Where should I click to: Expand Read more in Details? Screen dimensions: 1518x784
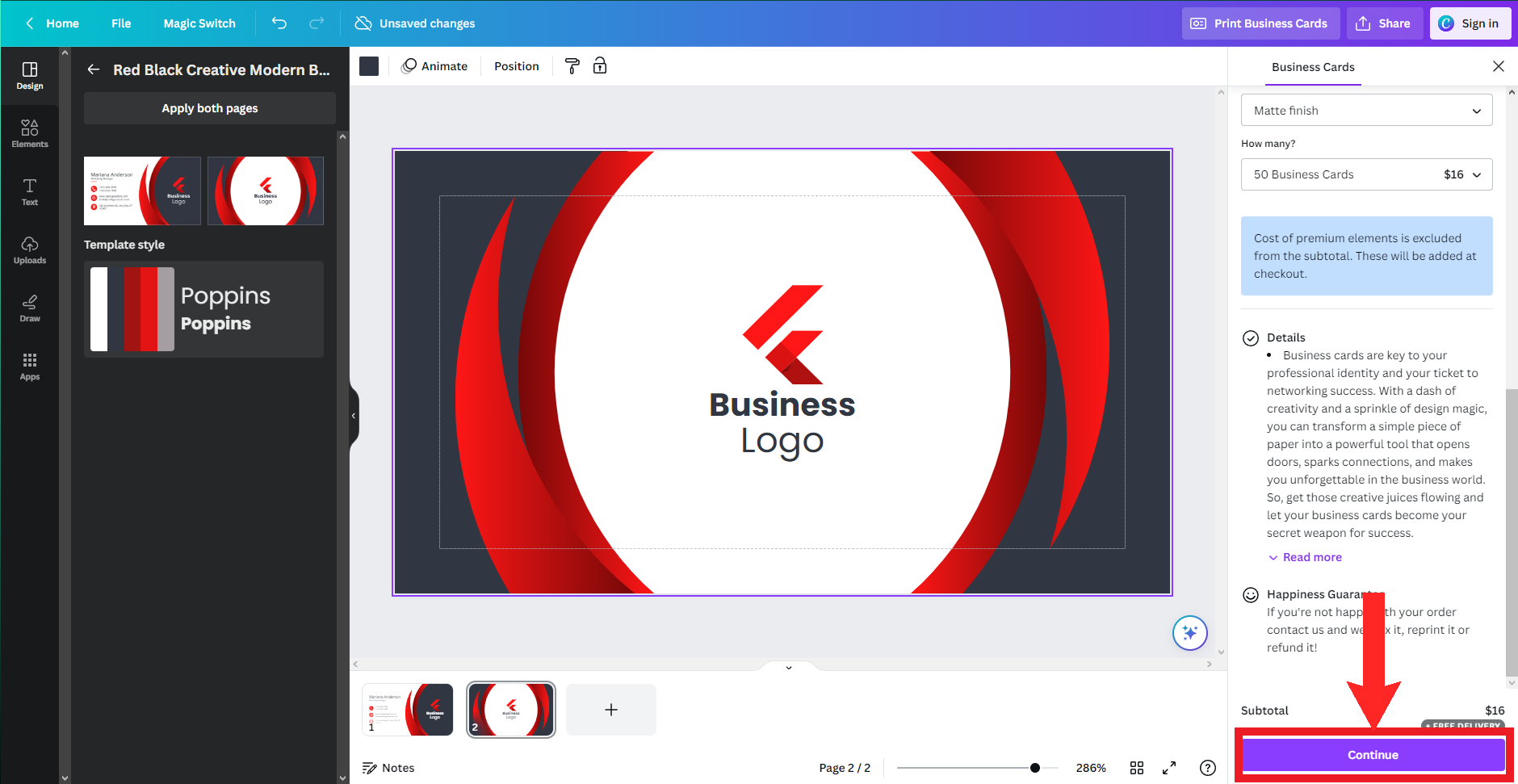[1305, 557]
